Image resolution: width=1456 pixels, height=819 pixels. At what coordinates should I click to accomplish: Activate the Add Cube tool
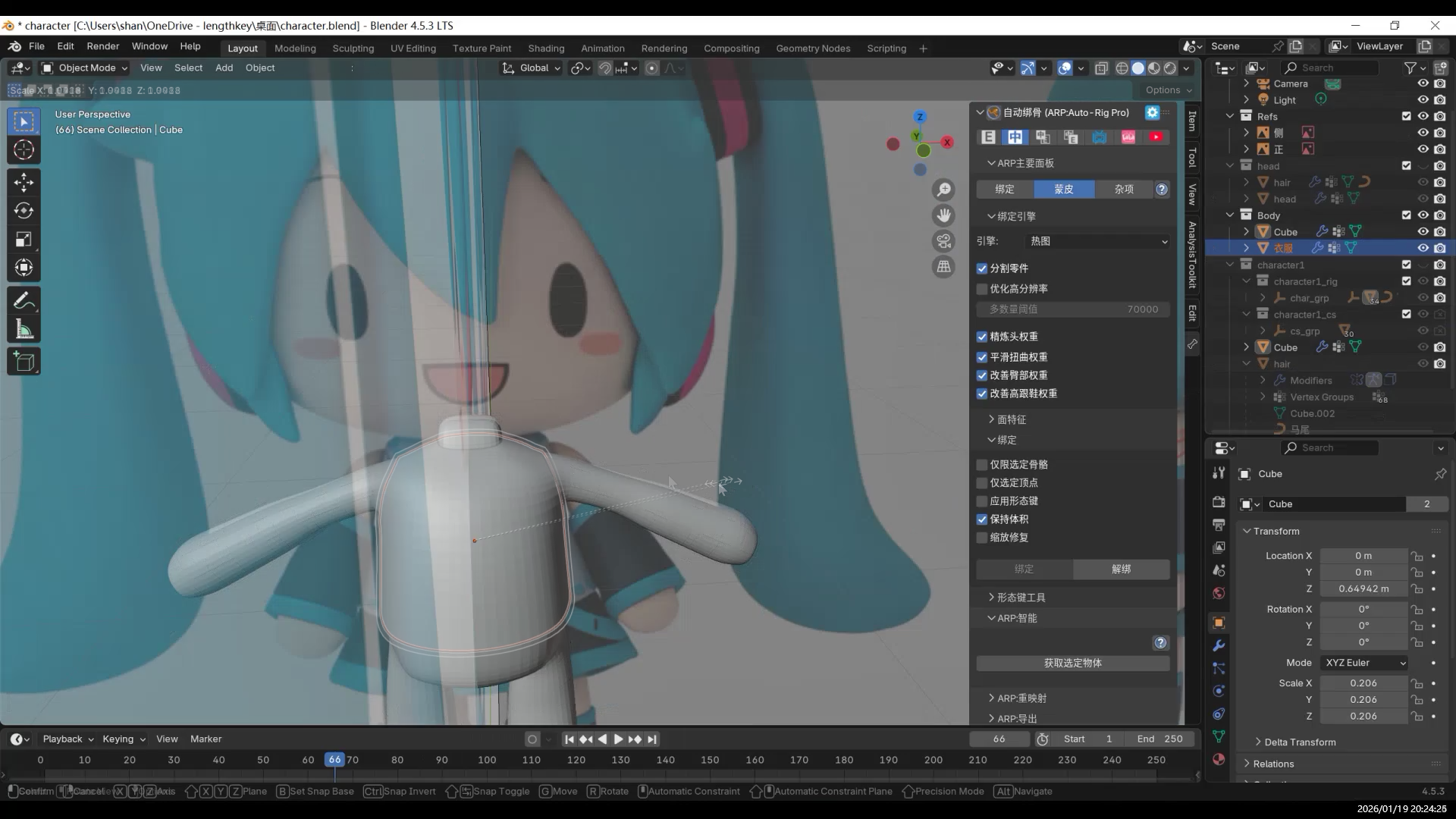coord(24,362)
